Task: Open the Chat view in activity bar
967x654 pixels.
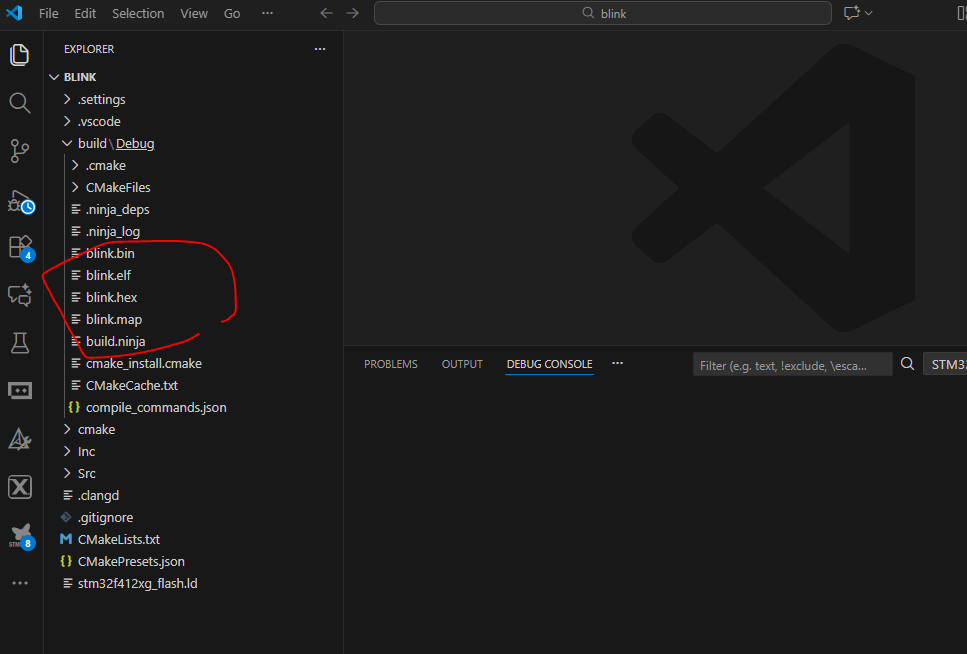Action: tap(20, 295)
